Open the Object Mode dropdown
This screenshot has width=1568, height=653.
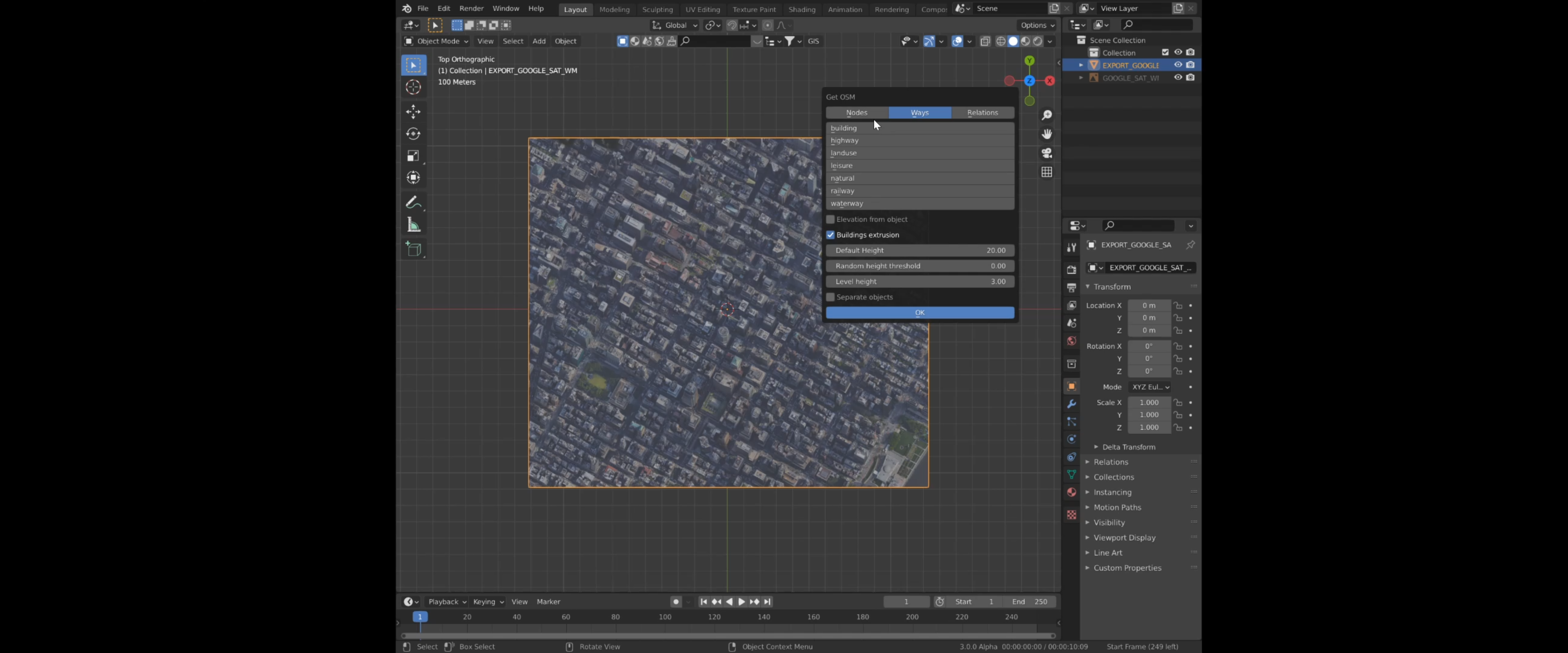click(437, 41)
